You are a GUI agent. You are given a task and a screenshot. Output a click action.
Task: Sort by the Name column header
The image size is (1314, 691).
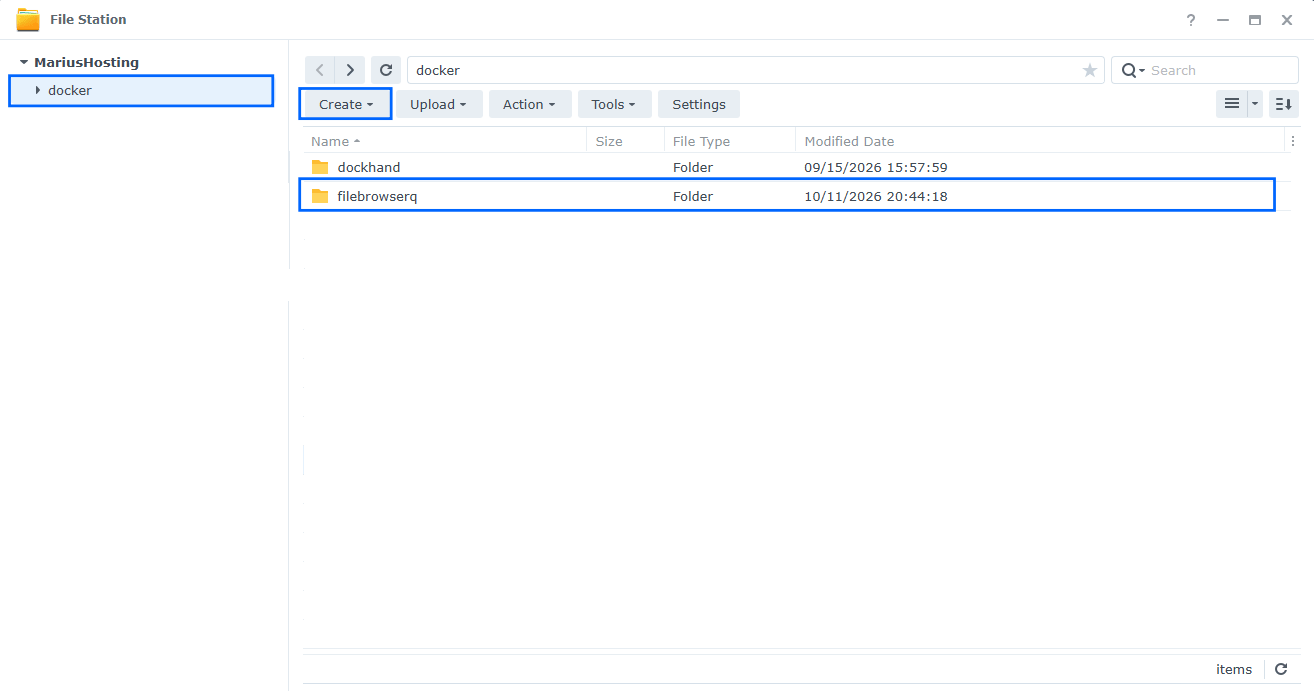point(444,141)
